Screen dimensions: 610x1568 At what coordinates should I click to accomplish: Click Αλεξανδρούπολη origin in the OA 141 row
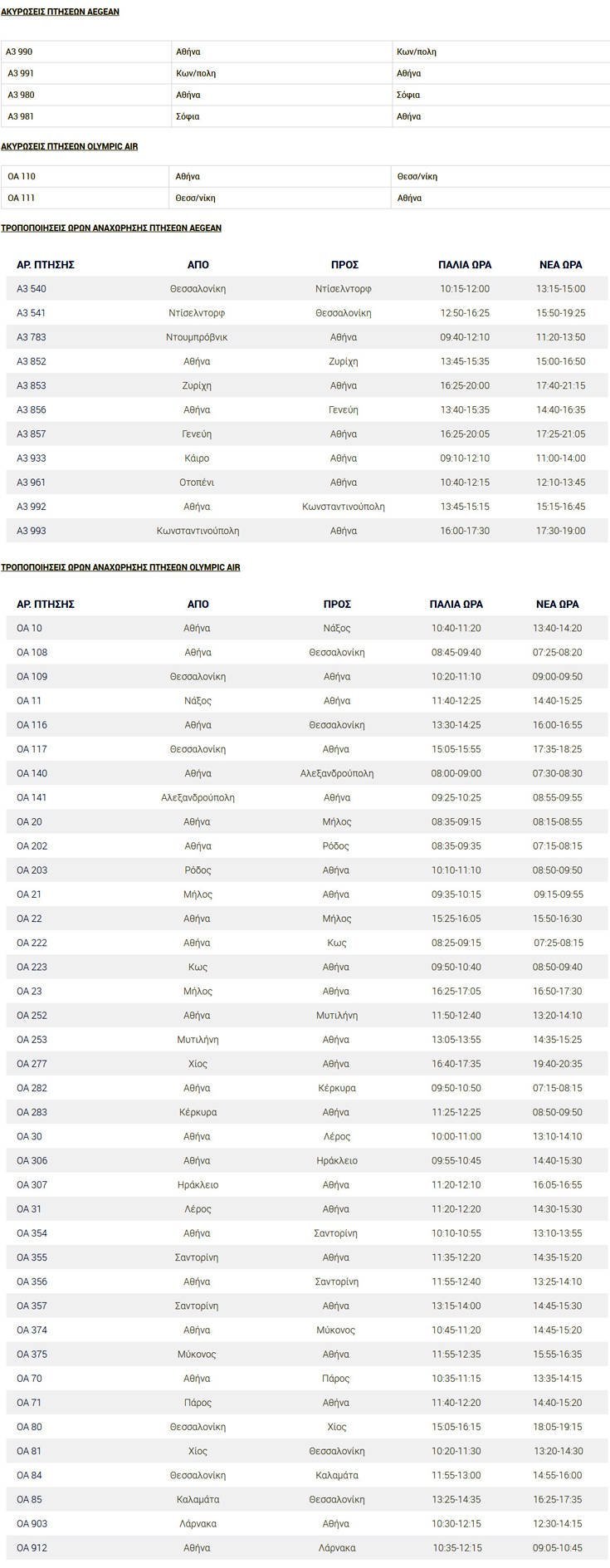pos(198,798)
